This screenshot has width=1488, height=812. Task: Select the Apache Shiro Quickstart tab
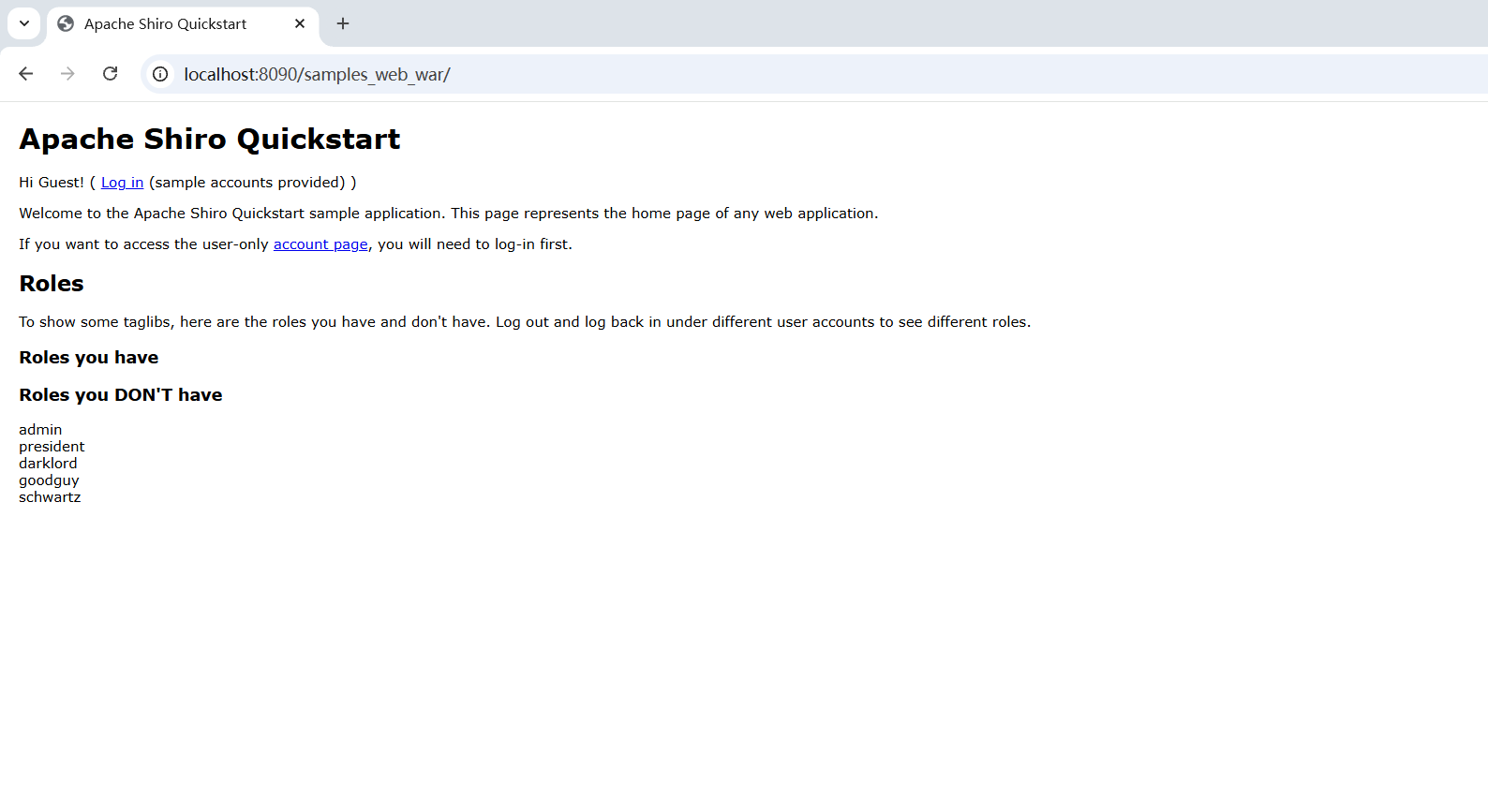coord(166,24)
